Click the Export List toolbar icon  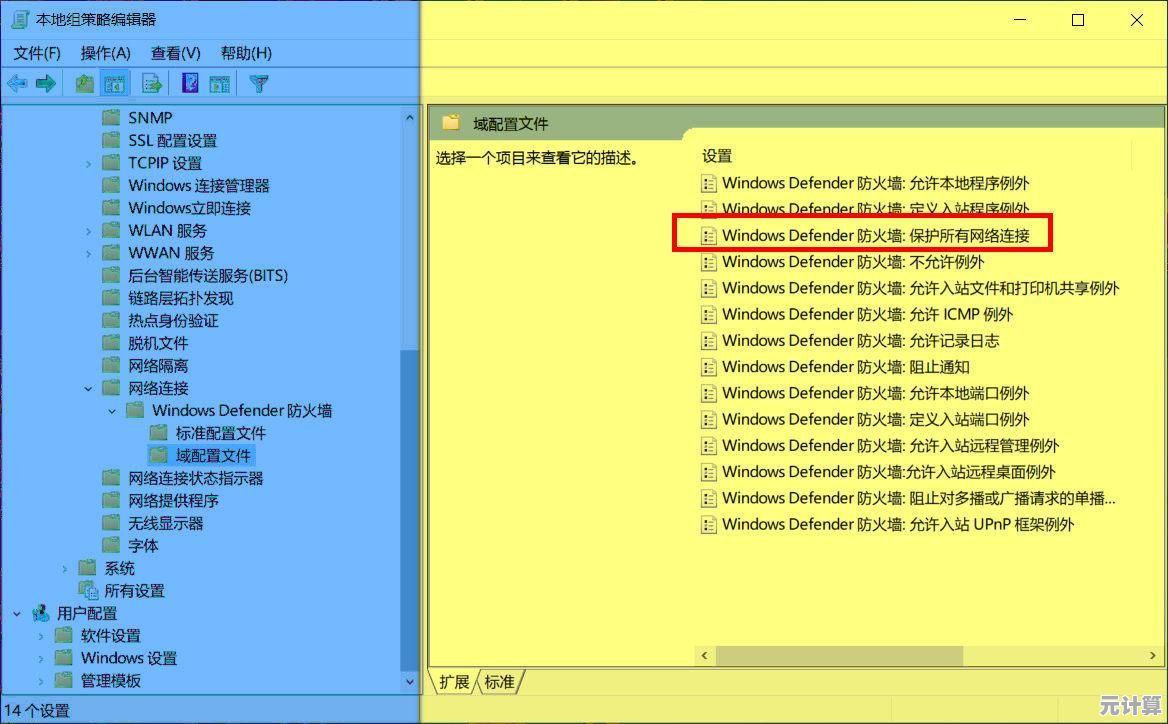152,83
